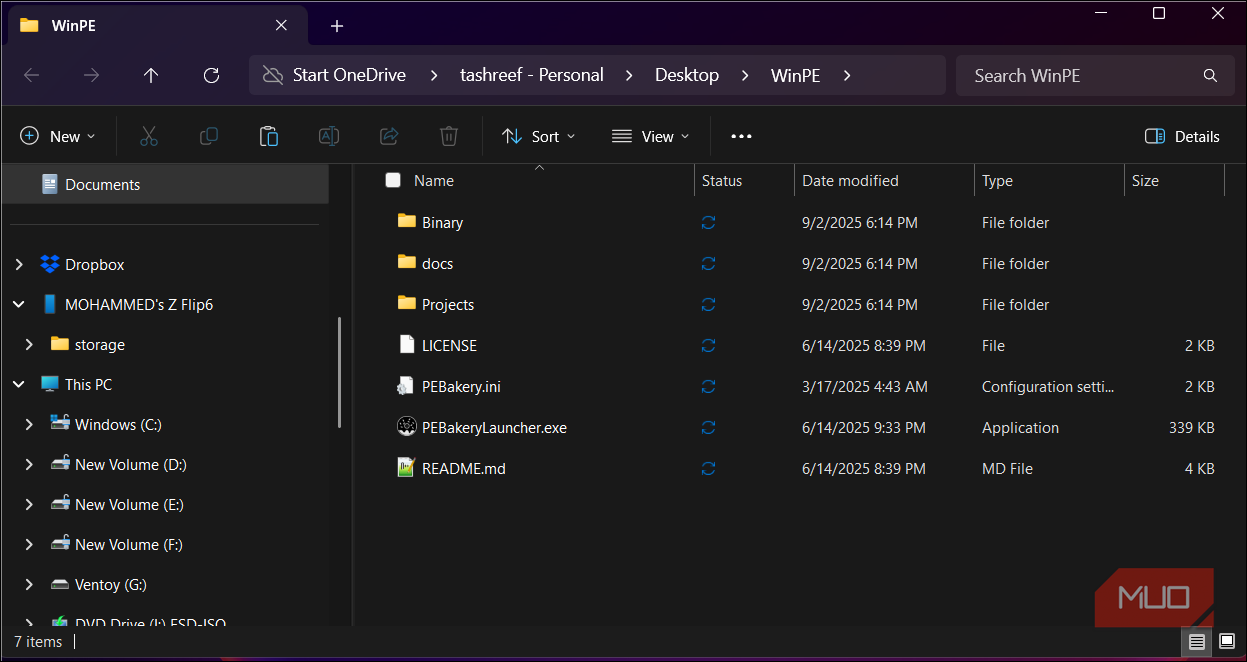Go back with the left arrow
This screenshot has width=1247, height=662.
[x=31, y=75]
